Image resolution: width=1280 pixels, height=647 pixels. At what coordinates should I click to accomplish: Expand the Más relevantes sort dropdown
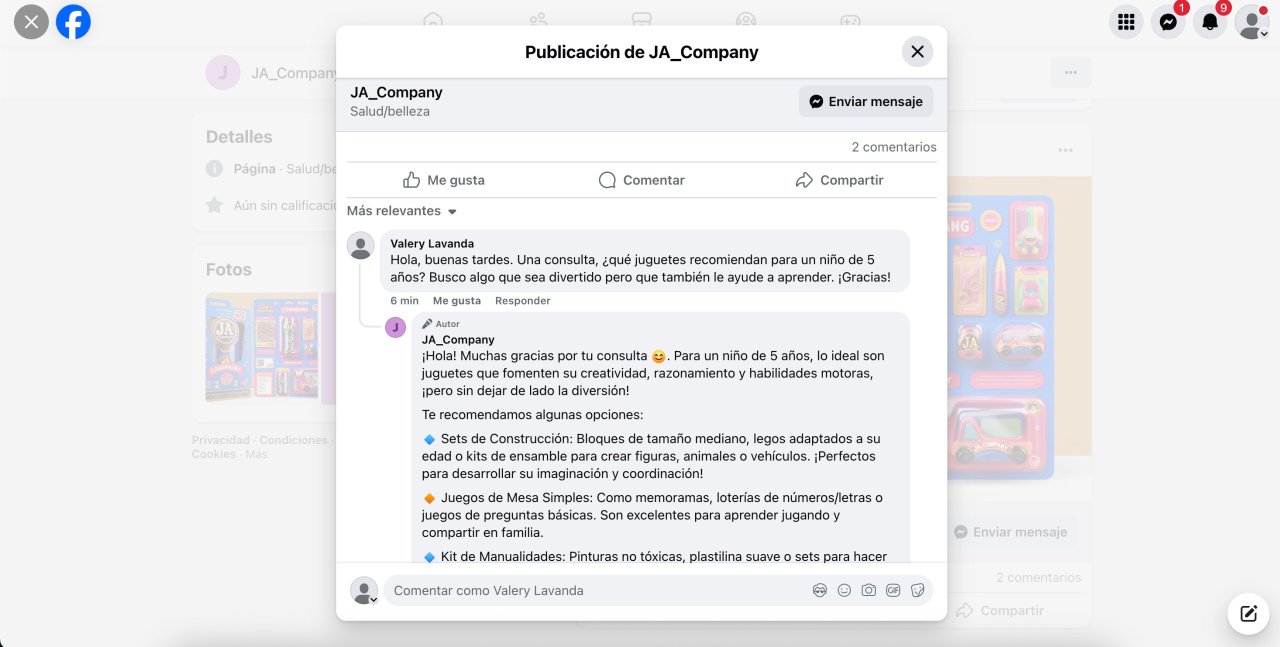pos(402,211)
